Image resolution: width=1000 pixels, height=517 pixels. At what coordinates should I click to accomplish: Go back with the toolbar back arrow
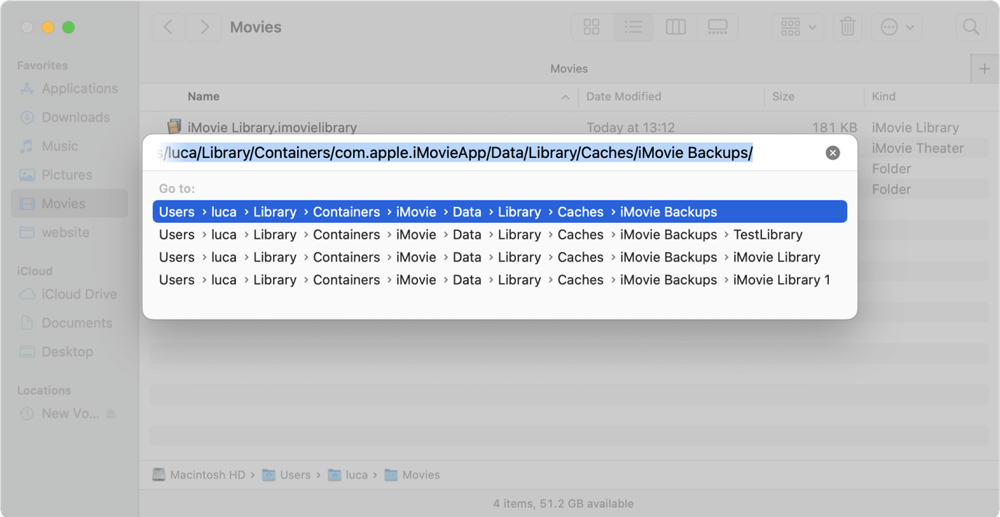168,27
